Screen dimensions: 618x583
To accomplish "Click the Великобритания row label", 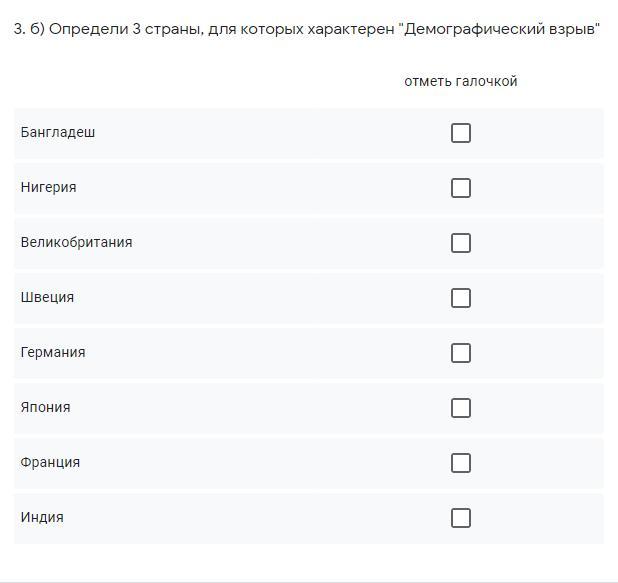I will click(x=76, y=242).
